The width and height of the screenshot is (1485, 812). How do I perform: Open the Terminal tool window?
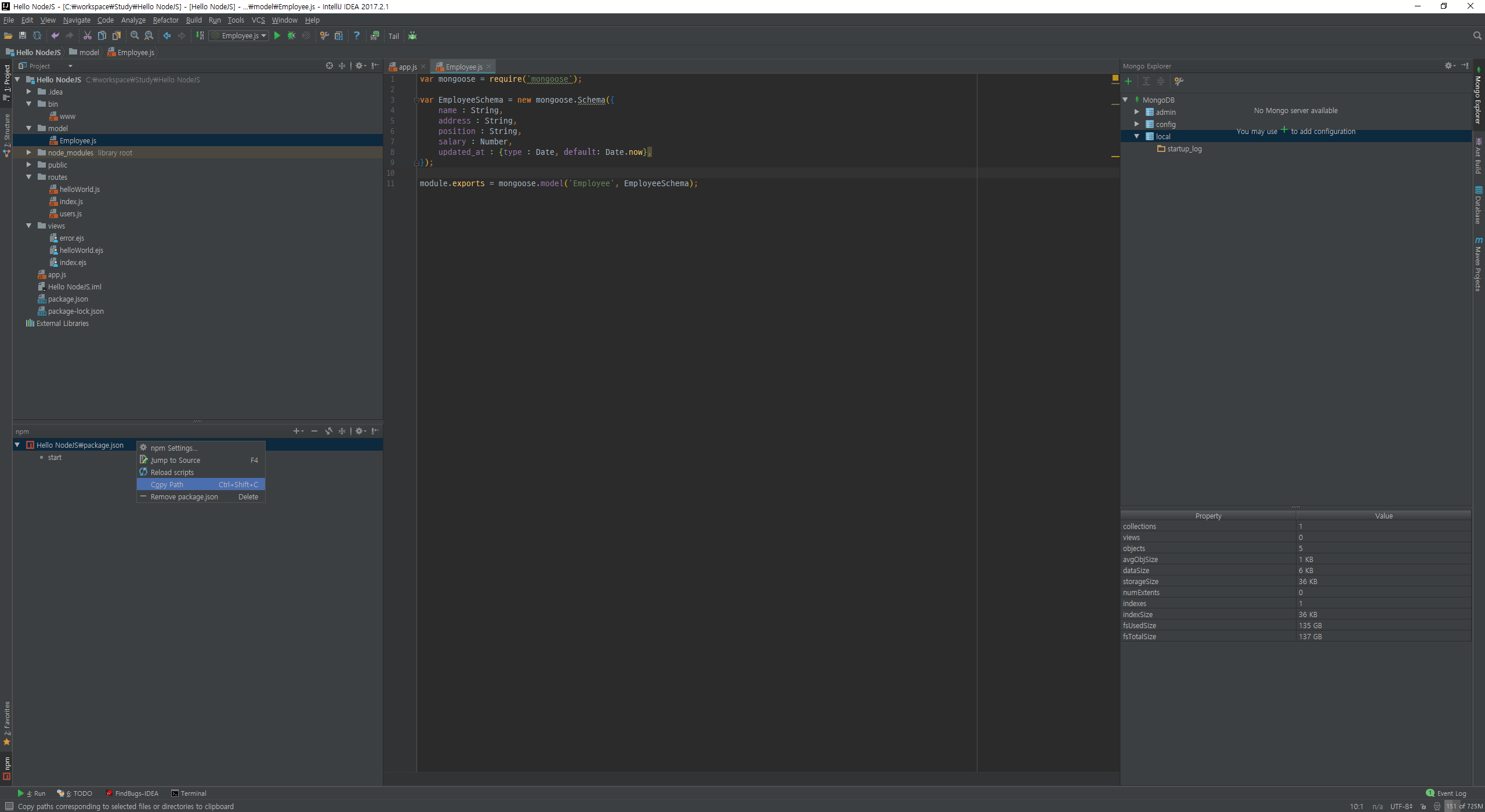(x=189, y=793)
